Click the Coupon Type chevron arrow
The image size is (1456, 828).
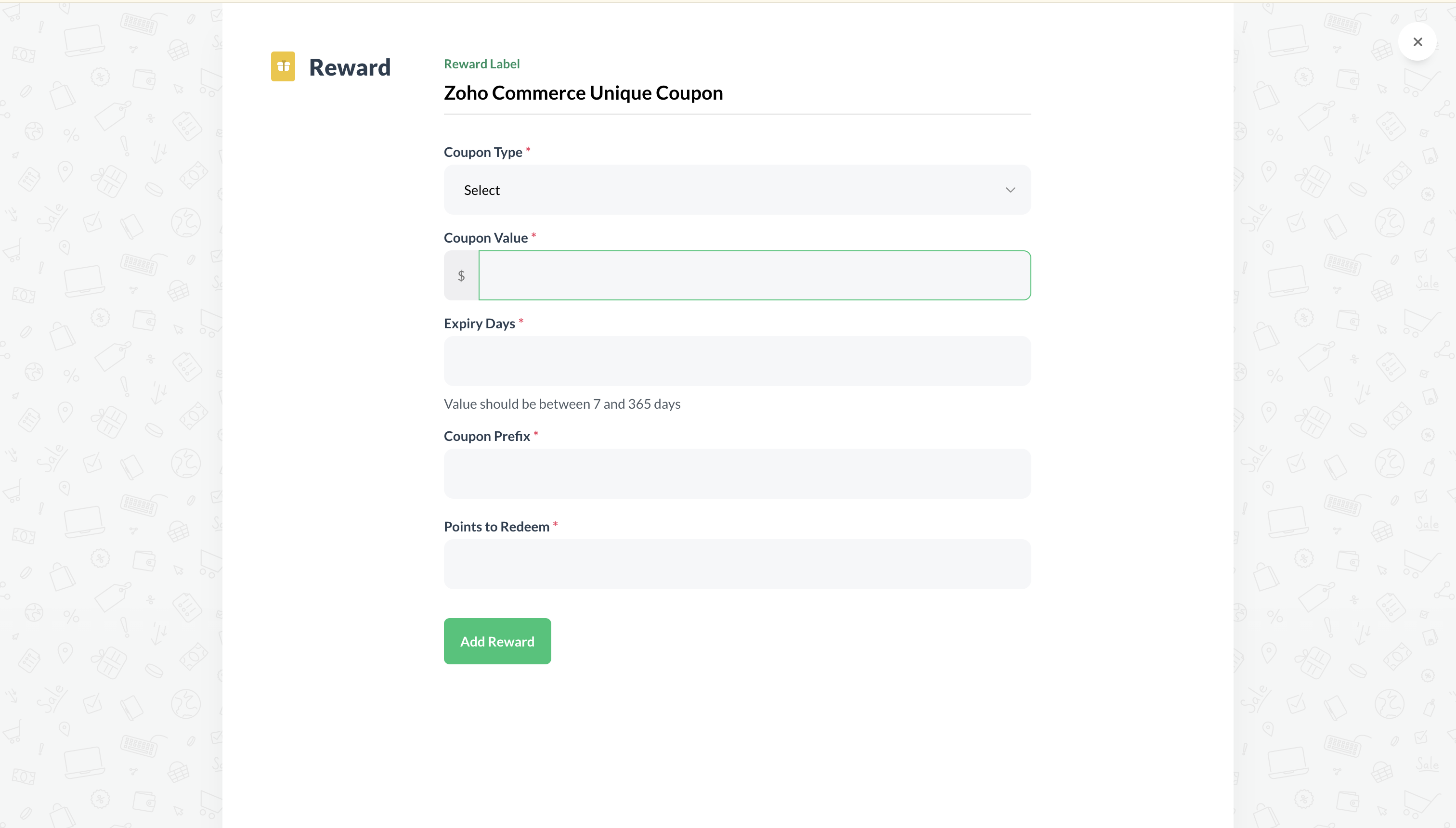click(1010, 190)
